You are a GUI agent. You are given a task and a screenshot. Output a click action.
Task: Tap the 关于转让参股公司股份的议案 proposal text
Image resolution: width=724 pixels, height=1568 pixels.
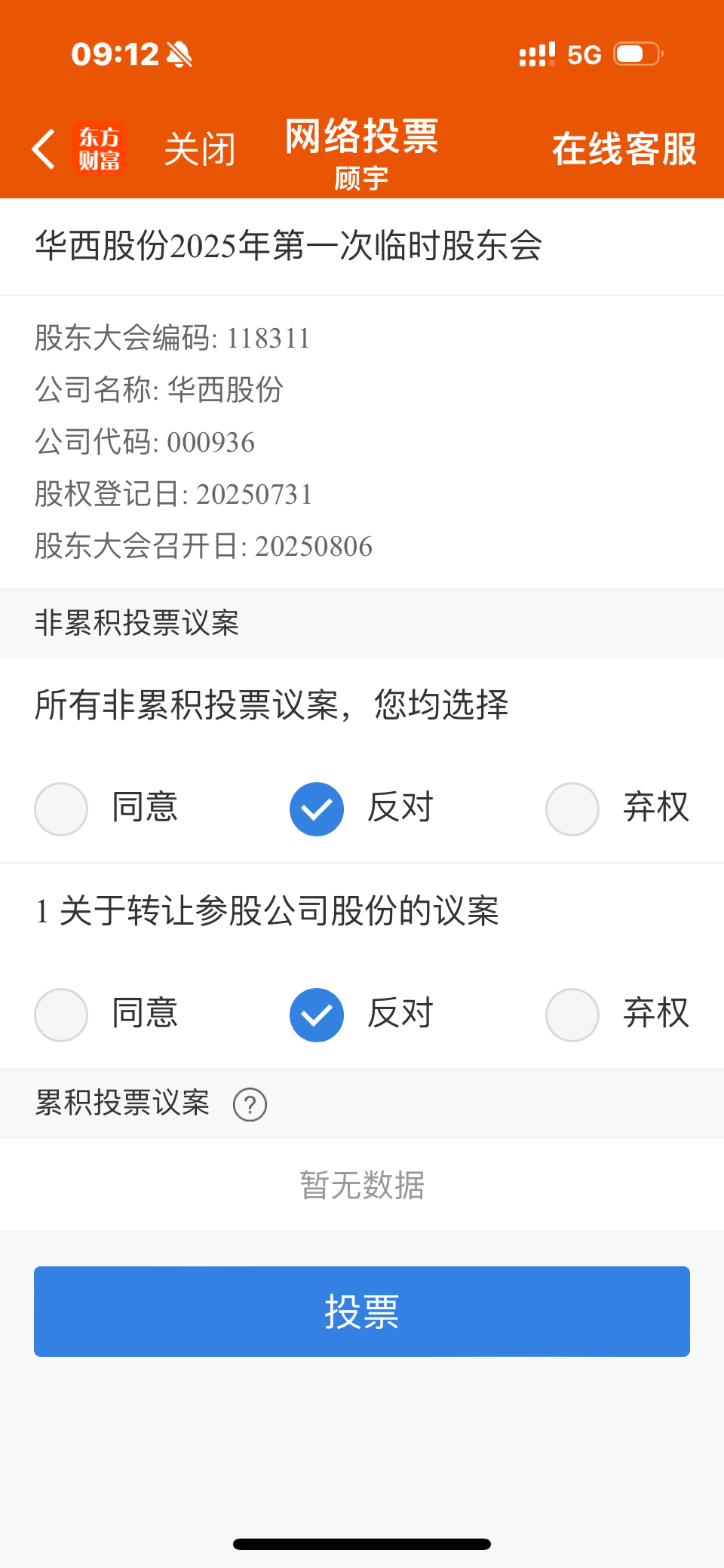(279, 911)
